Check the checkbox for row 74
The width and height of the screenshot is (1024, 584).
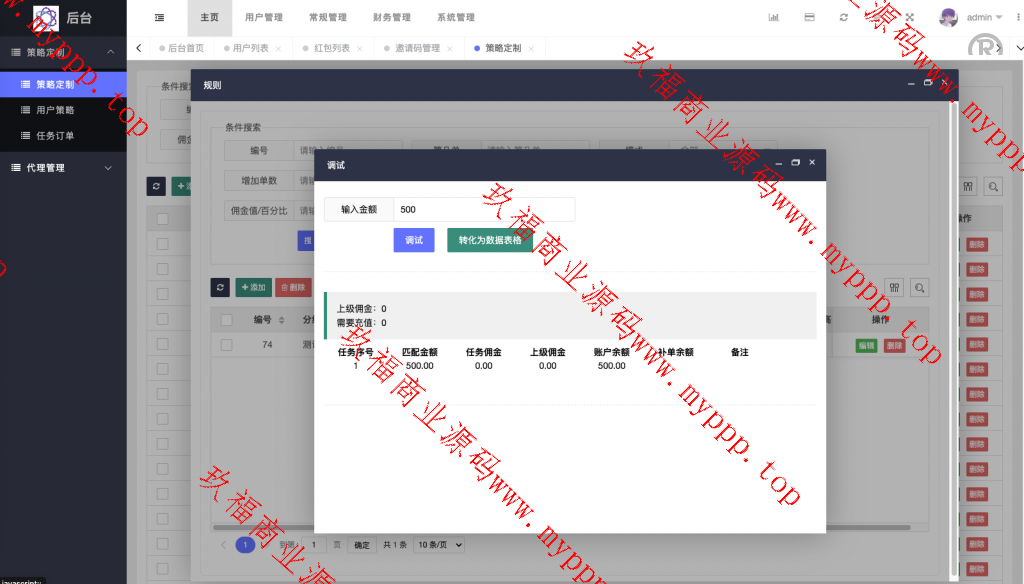point(227,345)
